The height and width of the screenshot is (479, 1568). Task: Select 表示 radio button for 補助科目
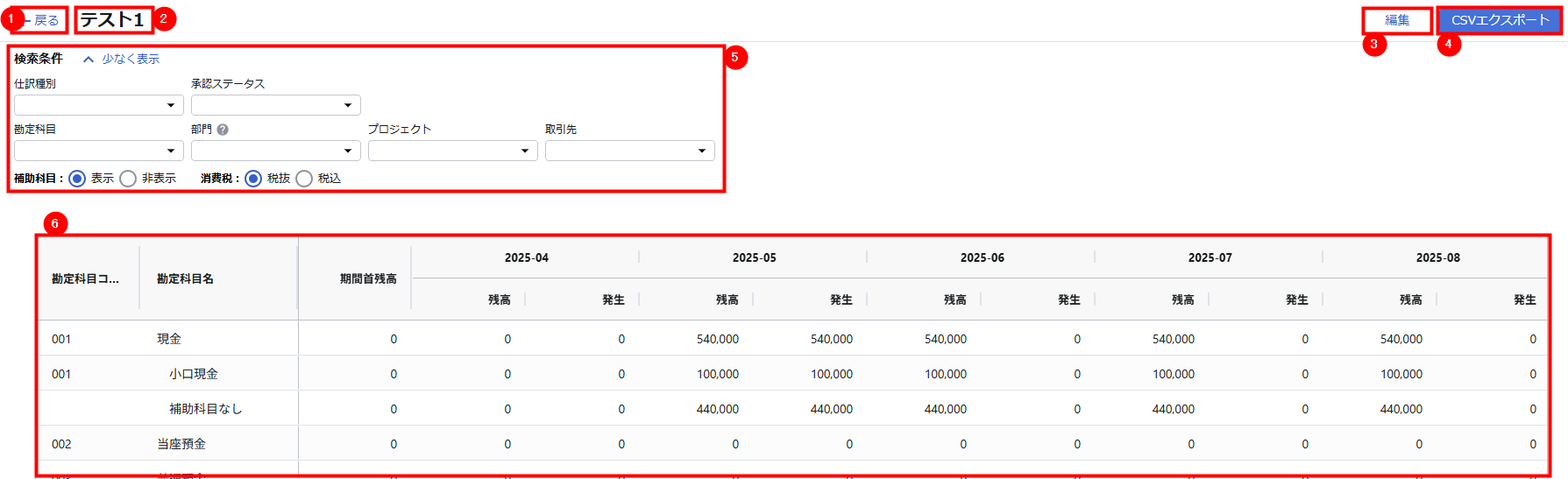pos(77,179)
